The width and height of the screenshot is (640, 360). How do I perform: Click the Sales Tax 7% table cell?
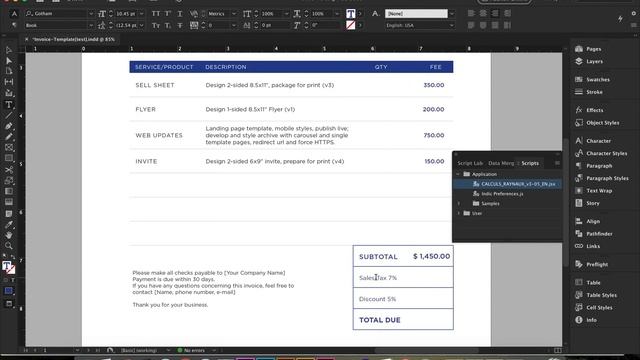(403, 278)
